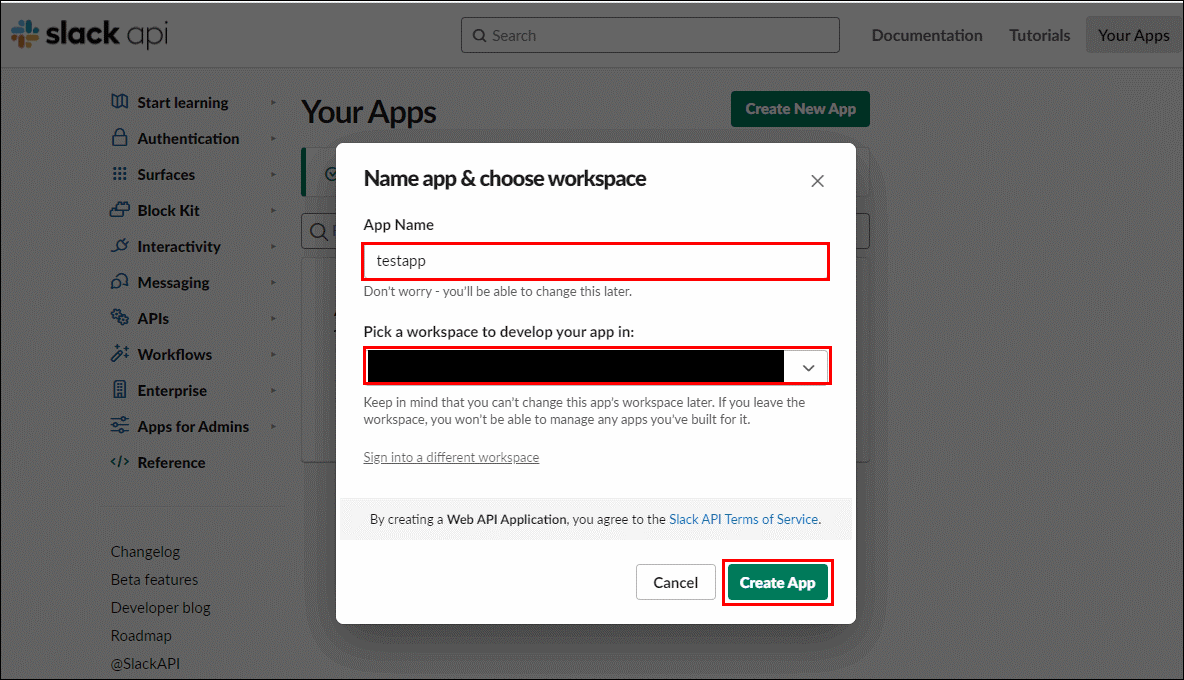This screenshot has width=1184, height=680.
Task: Click the Cancel button
Action: 675,583
